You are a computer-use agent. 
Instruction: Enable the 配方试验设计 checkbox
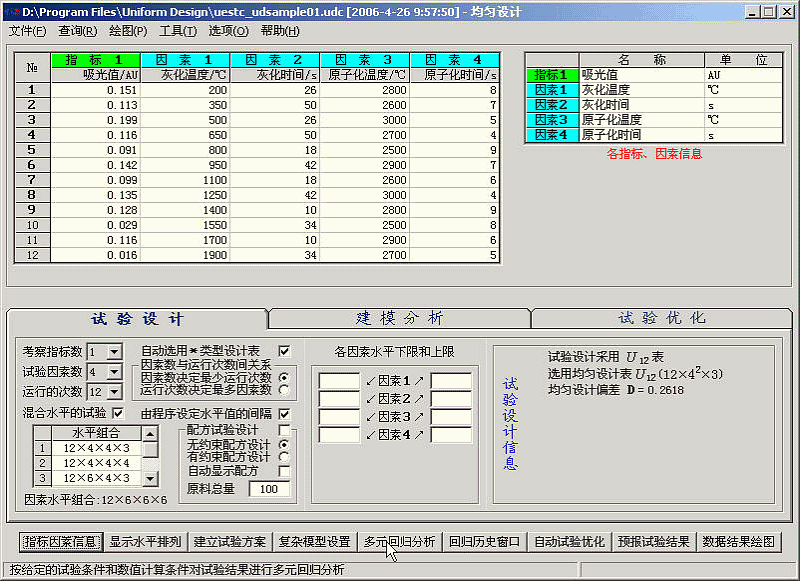(284, 430)
